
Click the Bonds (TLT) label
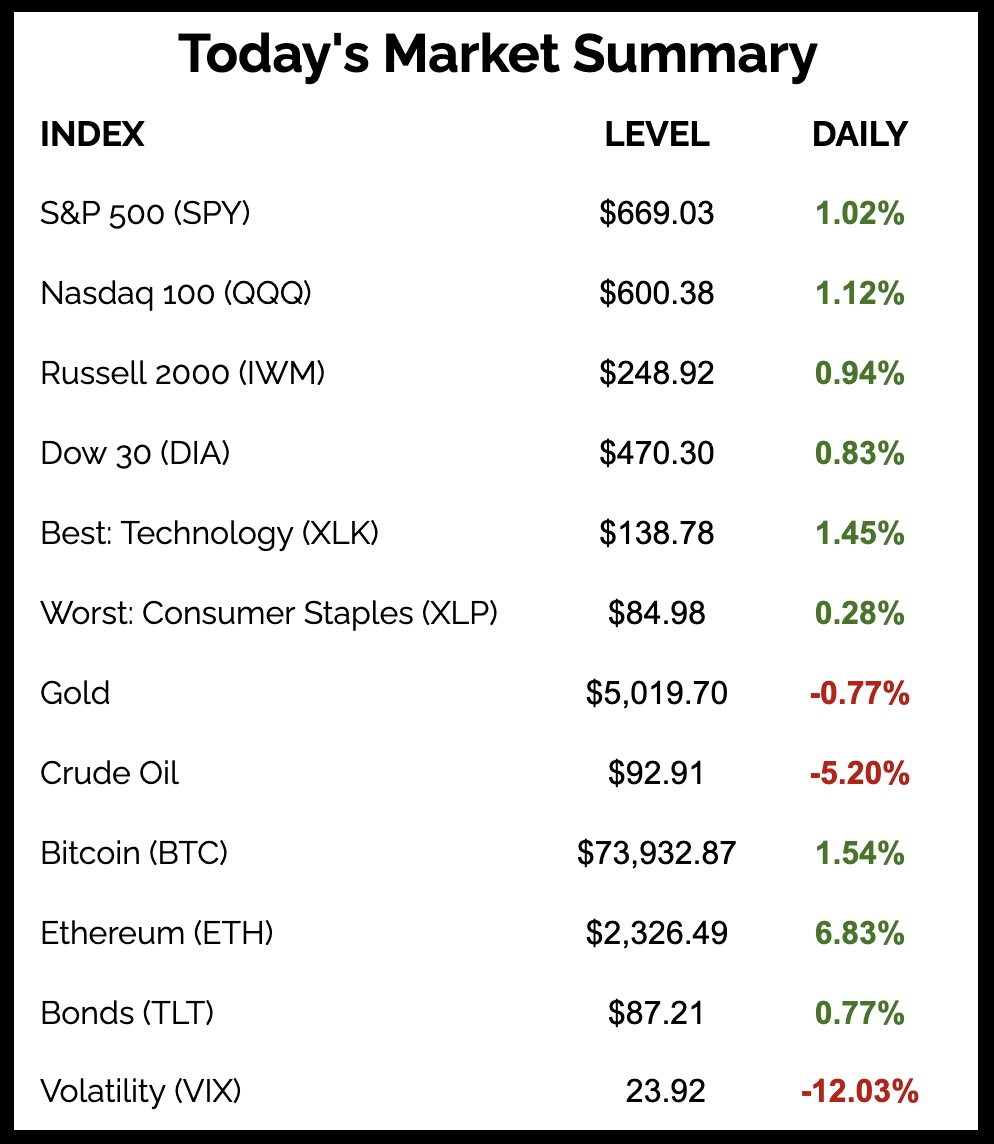click(x=127, y=1013)
